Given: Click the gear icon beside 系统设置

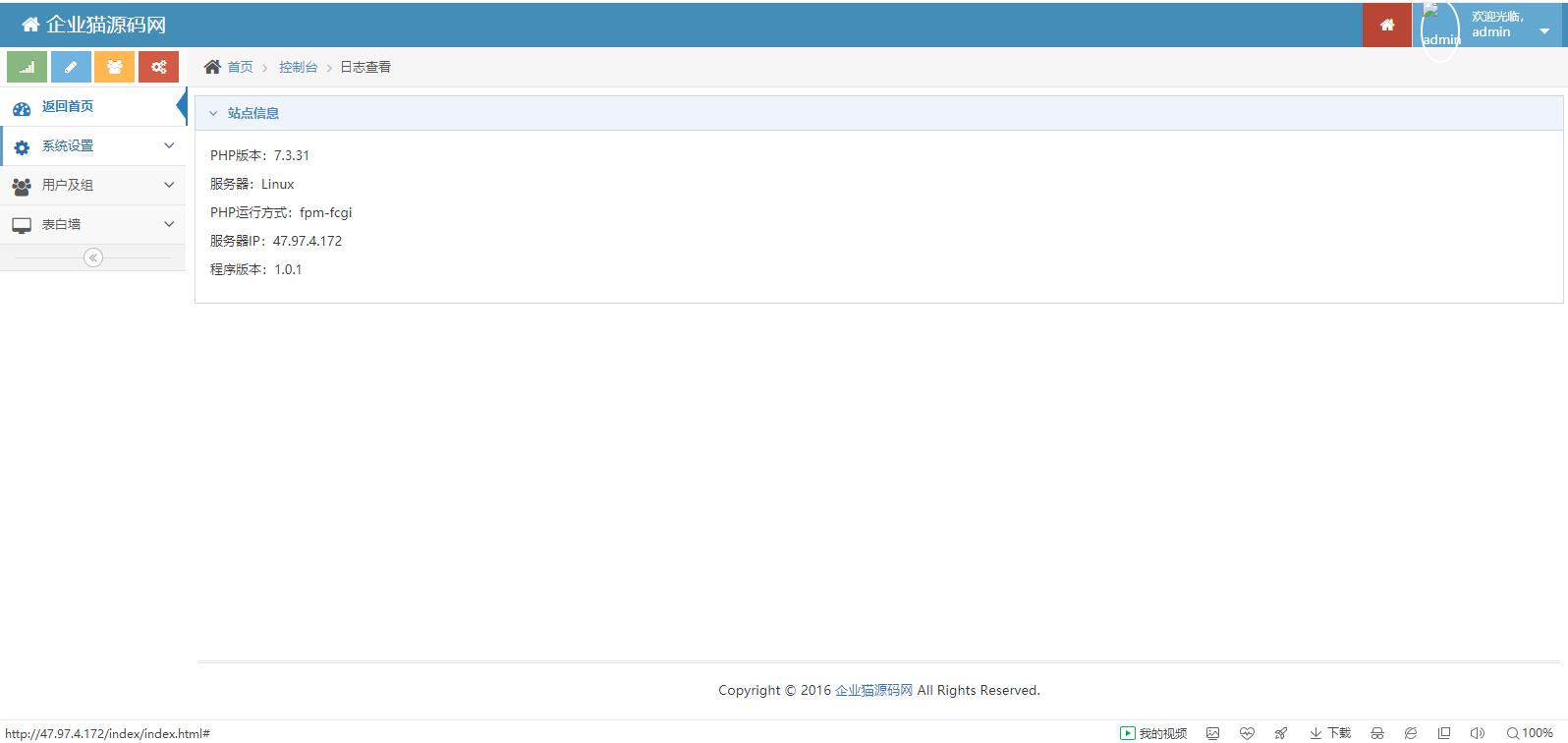Looking at the screenshot, I should 22,146.
